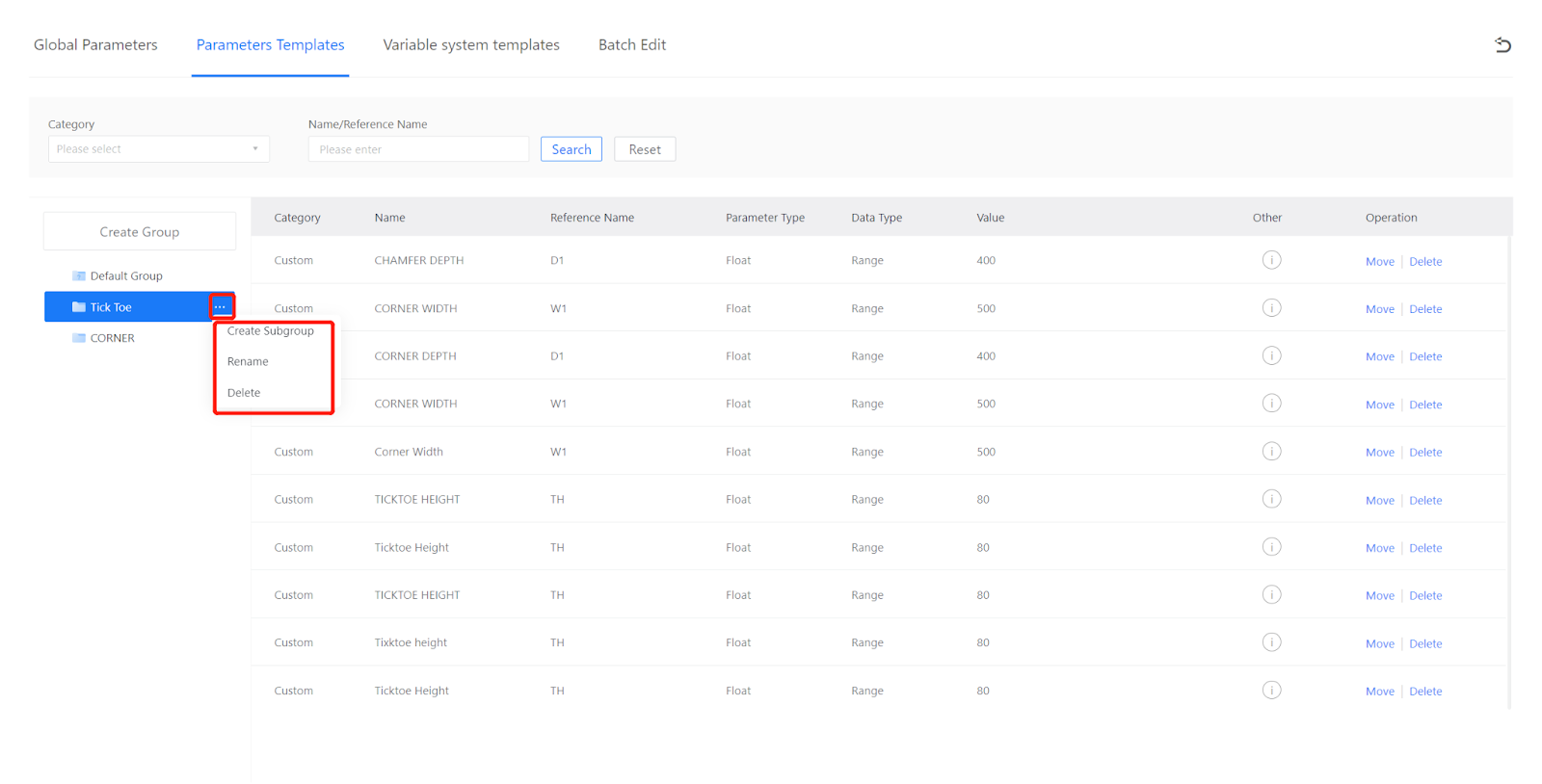The height and width of the screenshot is (784, 1542).
Task: Click the Create Group button
Action: click(x=140, y=232)
